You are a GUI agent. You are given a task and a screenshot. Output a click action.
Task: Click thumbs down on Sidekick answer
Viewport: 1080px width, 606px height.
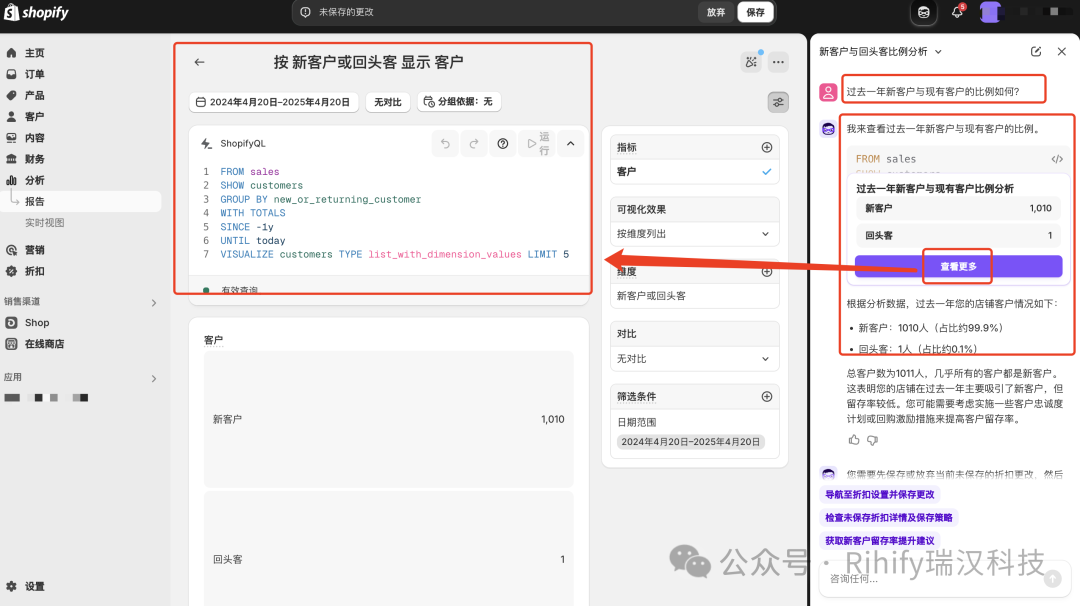(x=873, y=440)
